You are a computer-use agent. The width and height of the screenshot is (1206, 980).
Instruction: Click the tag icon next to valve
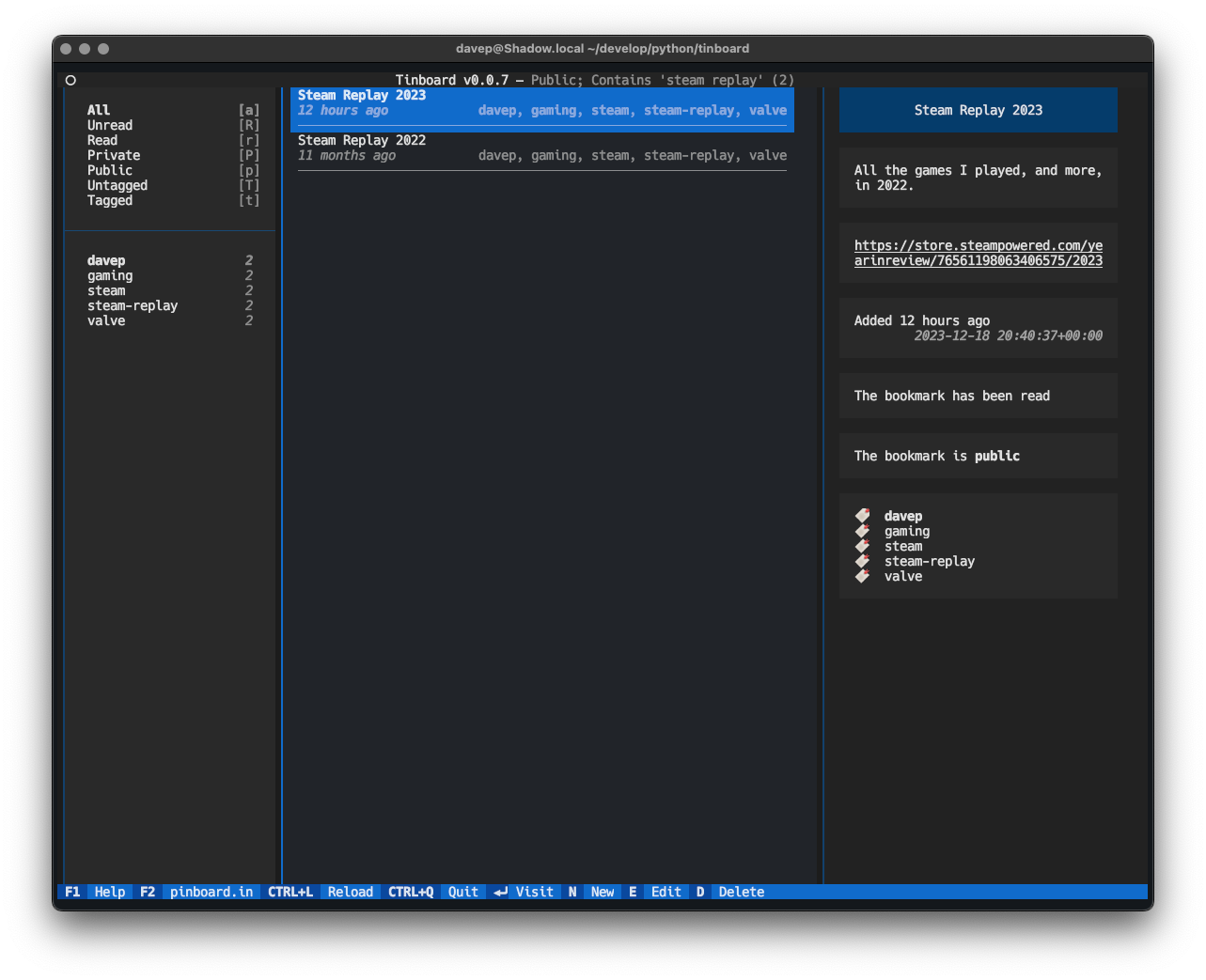tap(862, 576)
